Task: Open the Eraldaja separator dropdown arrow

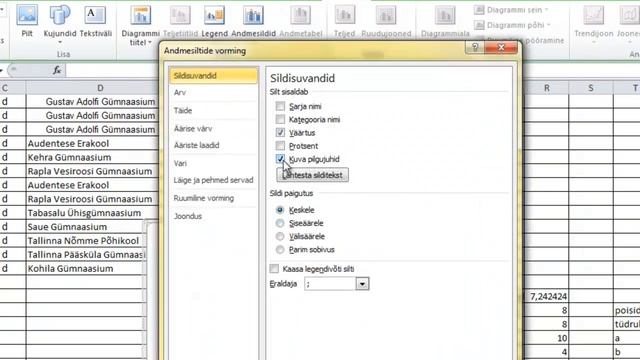Action: point(362,284)
